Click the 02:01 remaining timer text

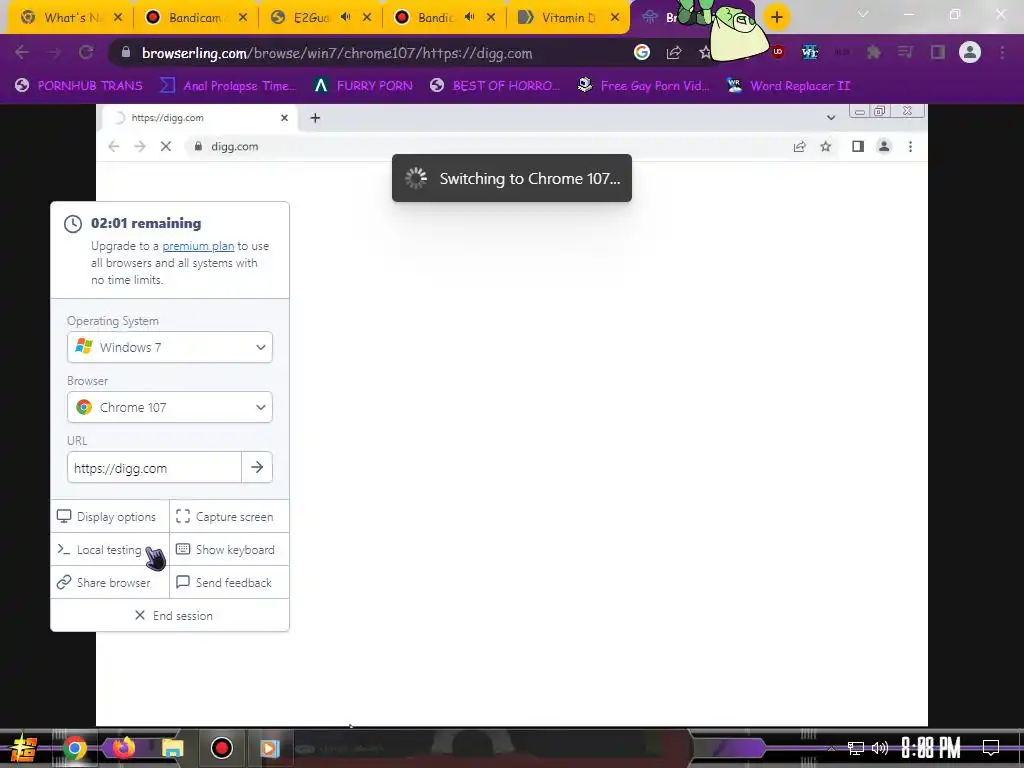(x=146, y=223)
